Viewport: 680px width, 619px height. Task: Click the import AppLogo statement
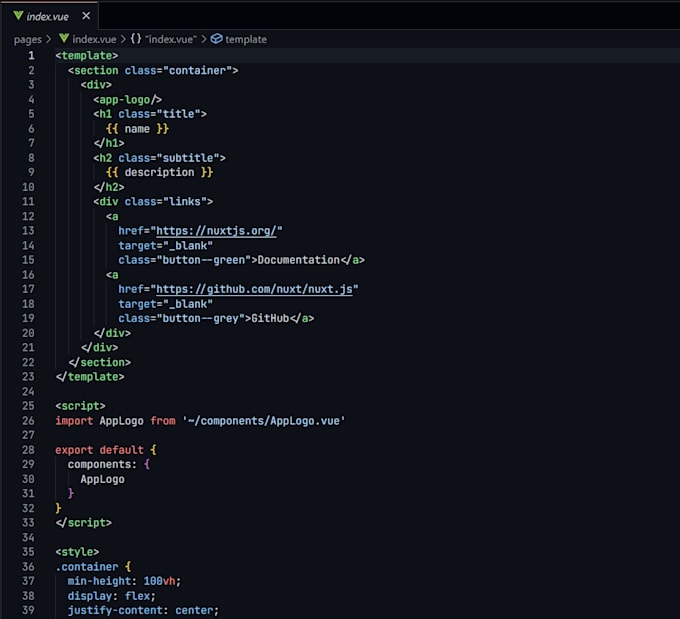point(200,421)
